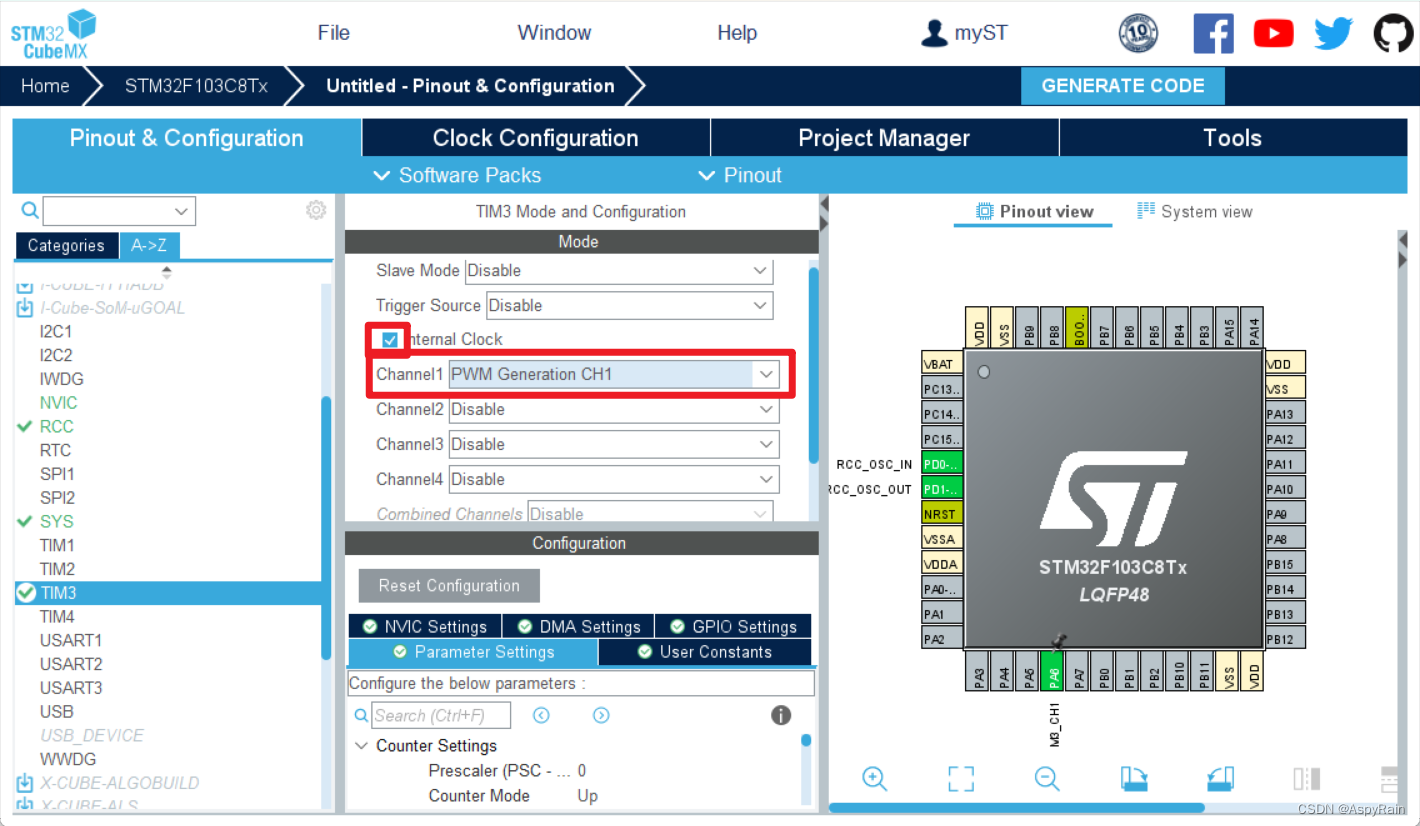
Task: Zoom out on the chip pinout
Action: 1047,779
